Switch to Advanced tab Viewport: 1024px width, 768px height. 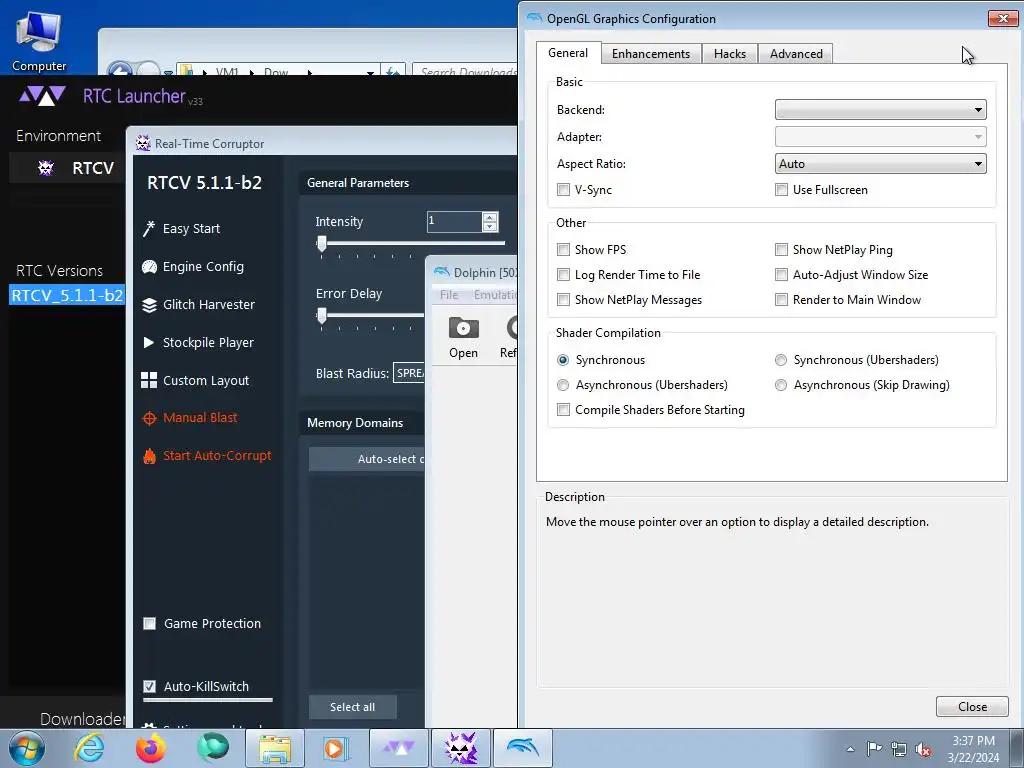(795, 54)
